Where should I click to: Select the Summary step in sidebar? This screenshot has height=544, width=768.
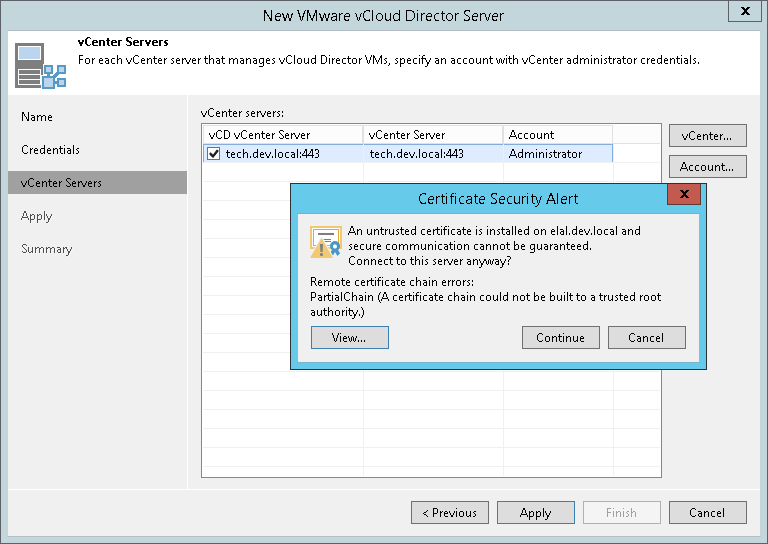44,249
